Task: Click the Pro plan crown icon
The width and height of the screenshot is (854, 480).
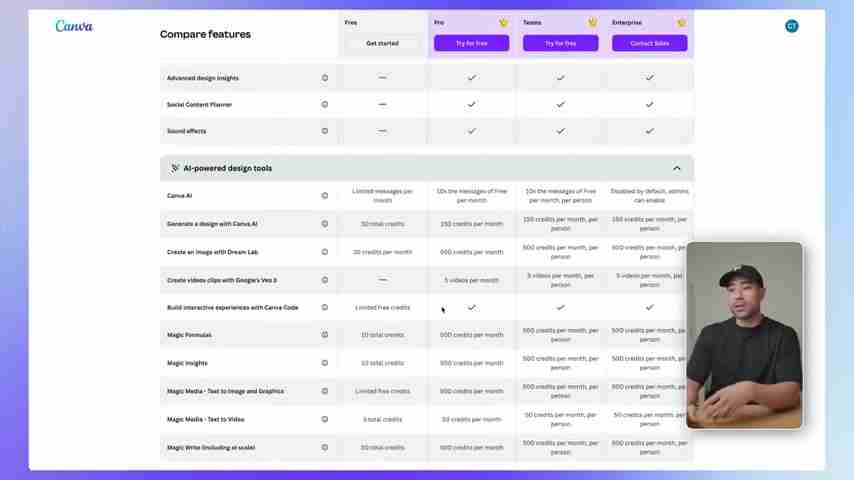Action: 503,23
